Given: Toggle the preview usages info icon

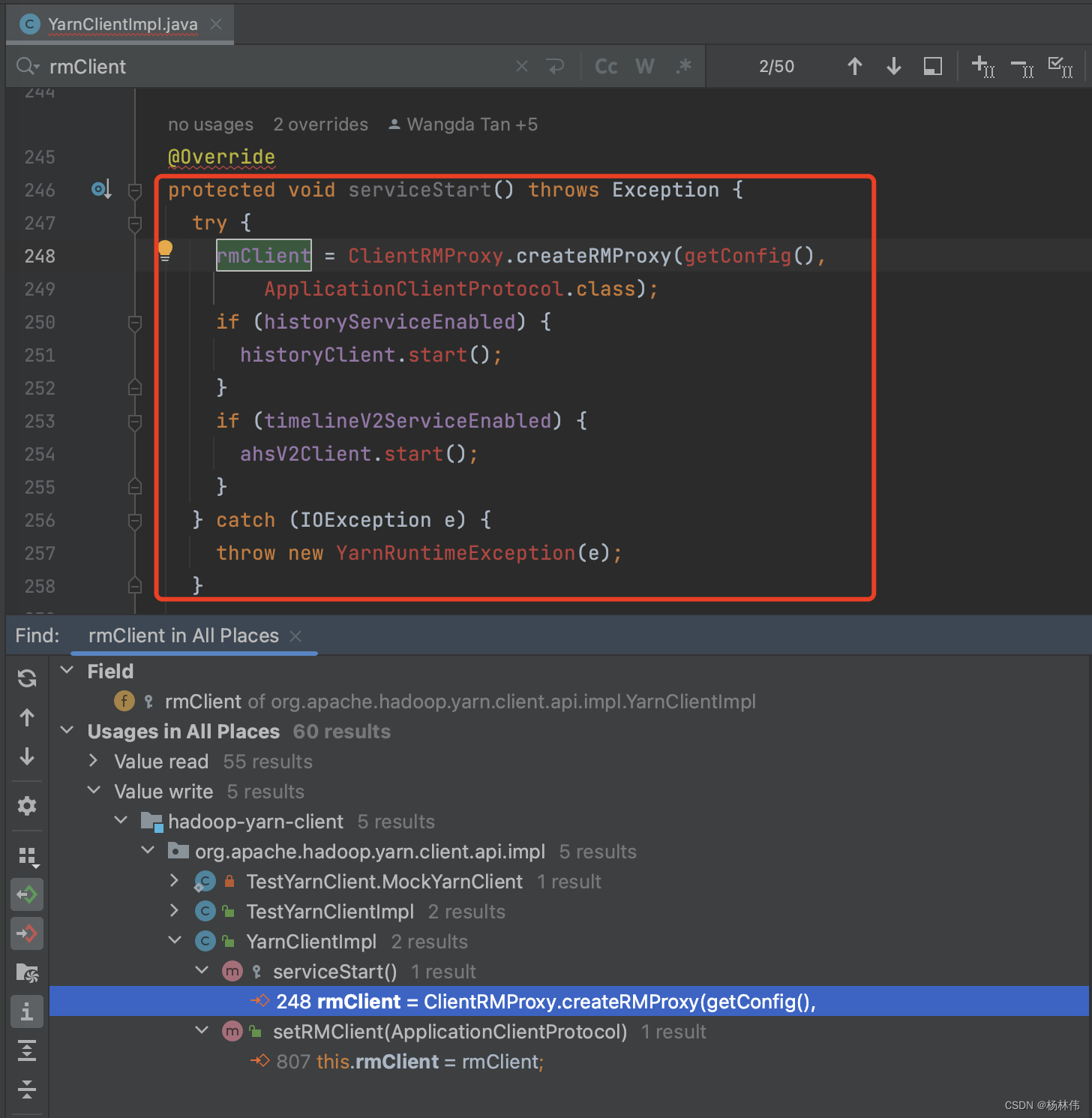Looking at the screenshot, I should click(x=27, y=1011).
